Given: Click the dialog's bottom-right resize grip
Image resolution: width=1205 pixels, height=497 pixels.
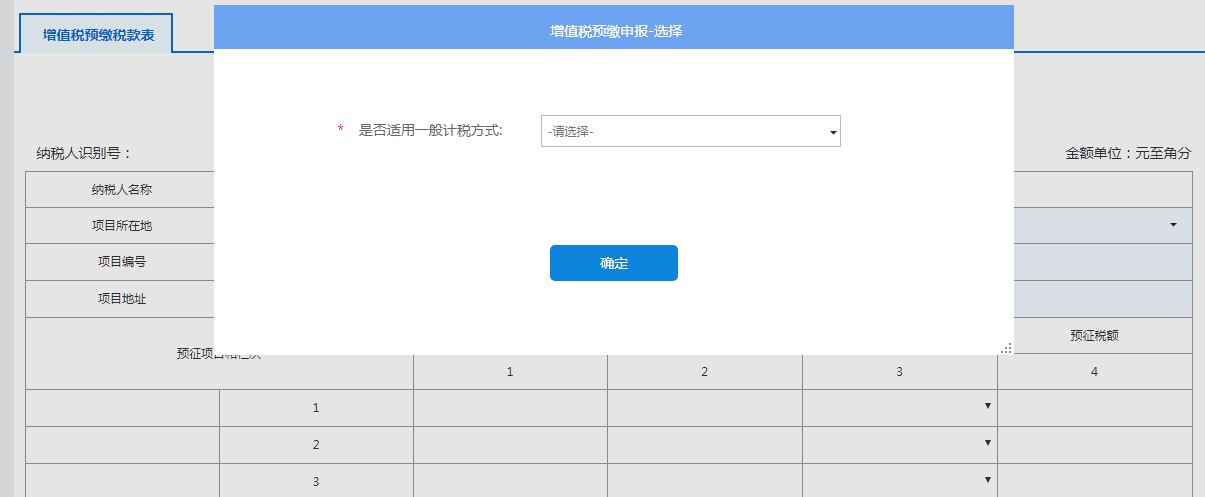Looking at the screenshot, I should pos(1006,348).
